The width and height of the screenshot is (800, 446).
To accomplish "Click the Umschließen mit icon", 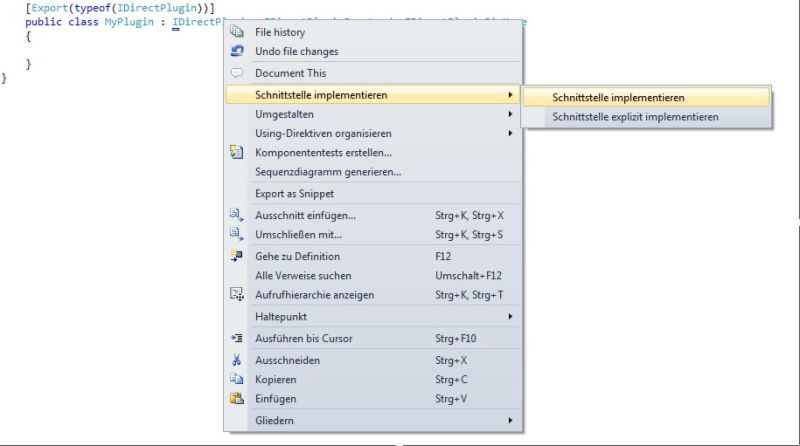I will coord(237,234).
